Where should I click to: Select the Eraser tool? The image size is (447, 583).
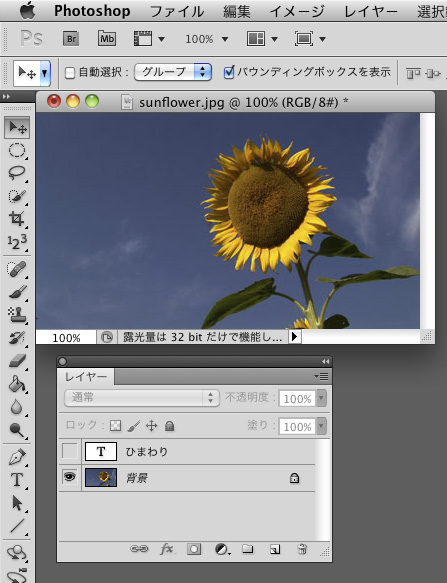tap(17, 361)
